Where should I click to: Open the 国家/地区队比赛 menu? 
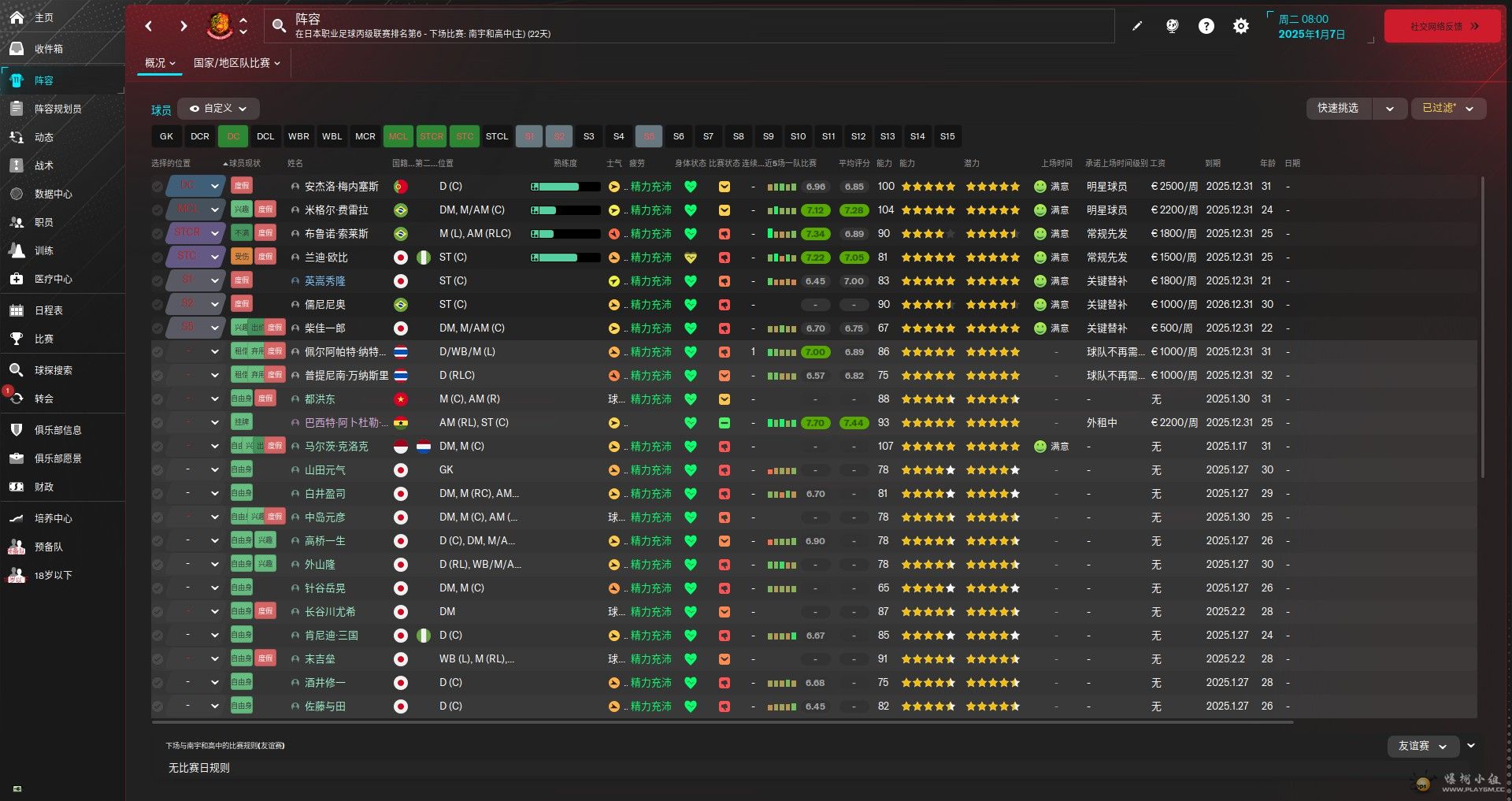tap(236, 63)
